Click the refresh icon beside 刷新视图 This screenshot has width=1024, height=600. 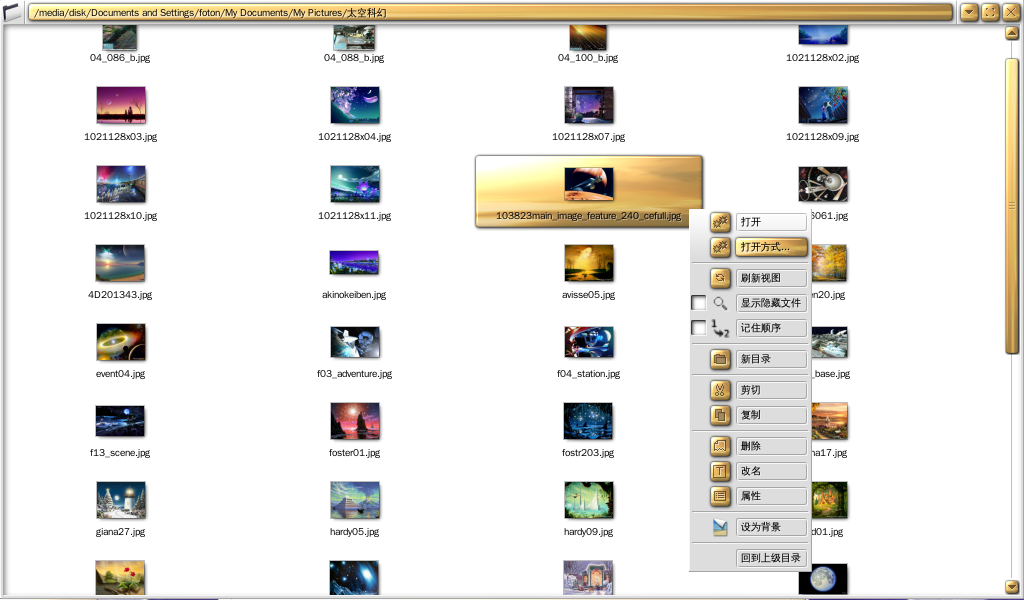pyautogui.click(x=720, y=278)
